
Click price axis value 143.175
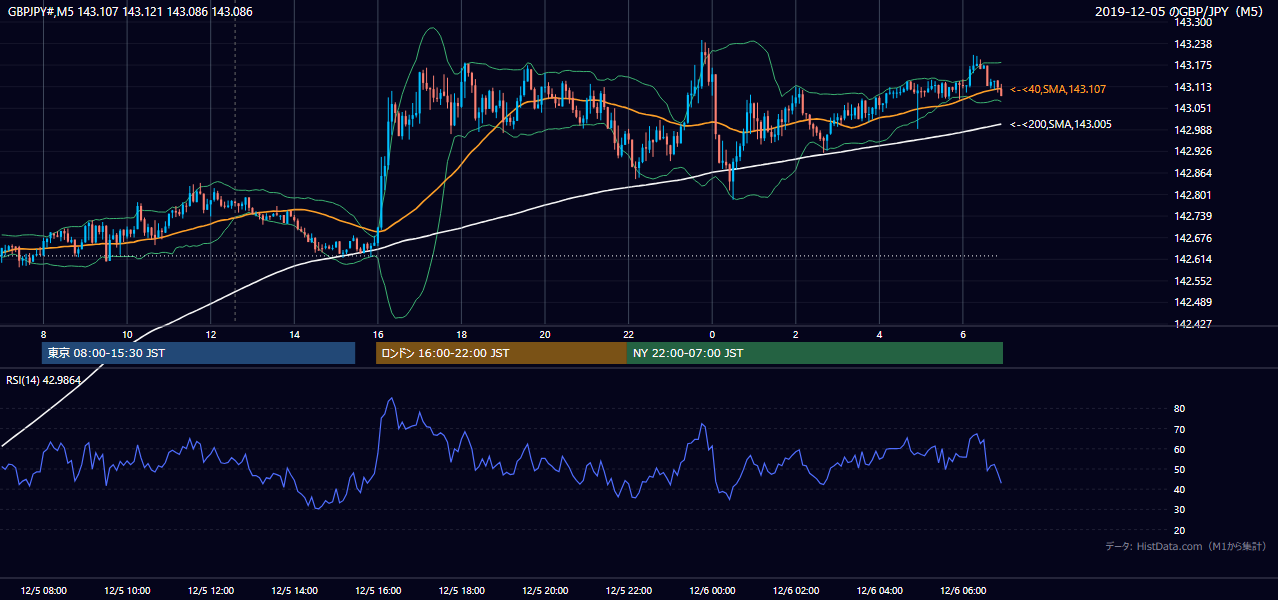coord(1193,66)
